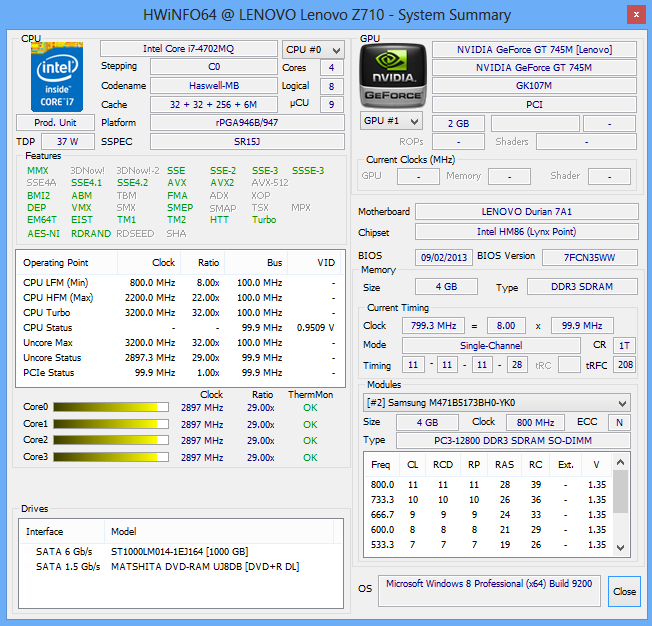Select the 533.3 frequency timing row
This screenshot has width=652, height=626.
(x=489, y=544)
